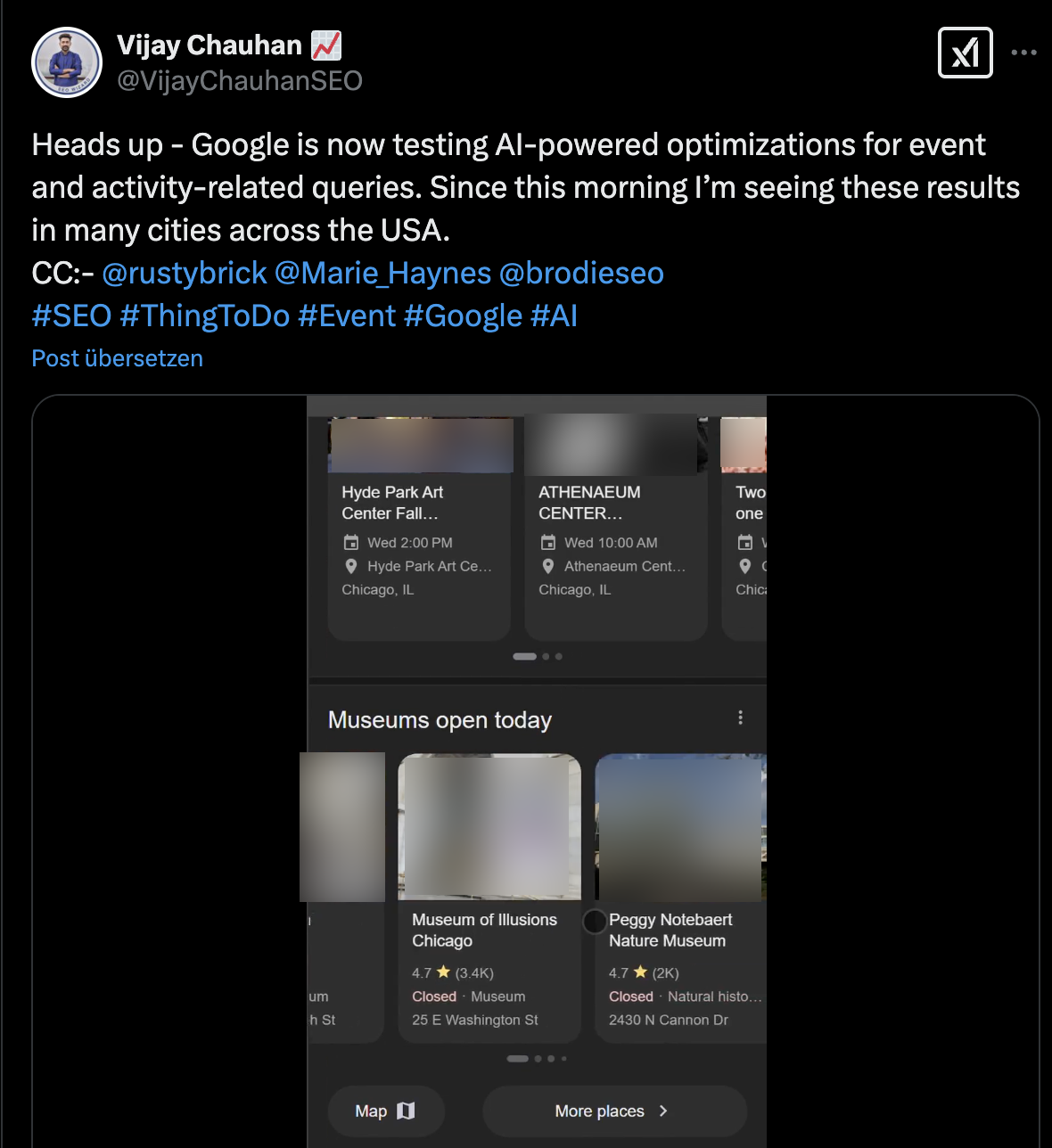Select the #SEO hashtag

[x=71, y=316]
